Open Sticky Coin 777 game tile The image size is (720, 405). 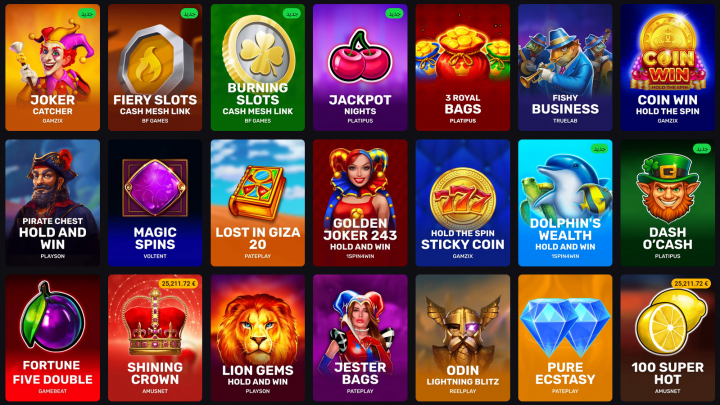tap(463, 202)
